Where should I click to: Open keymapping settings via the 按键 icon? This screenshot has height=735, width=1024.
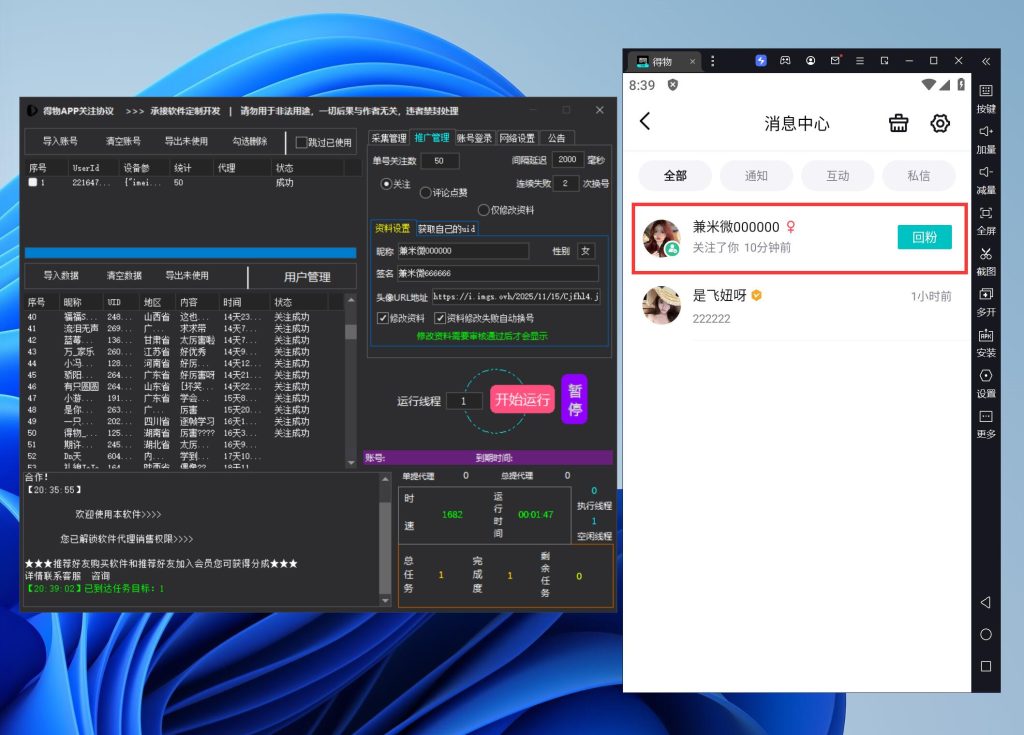tap(986, 95)
